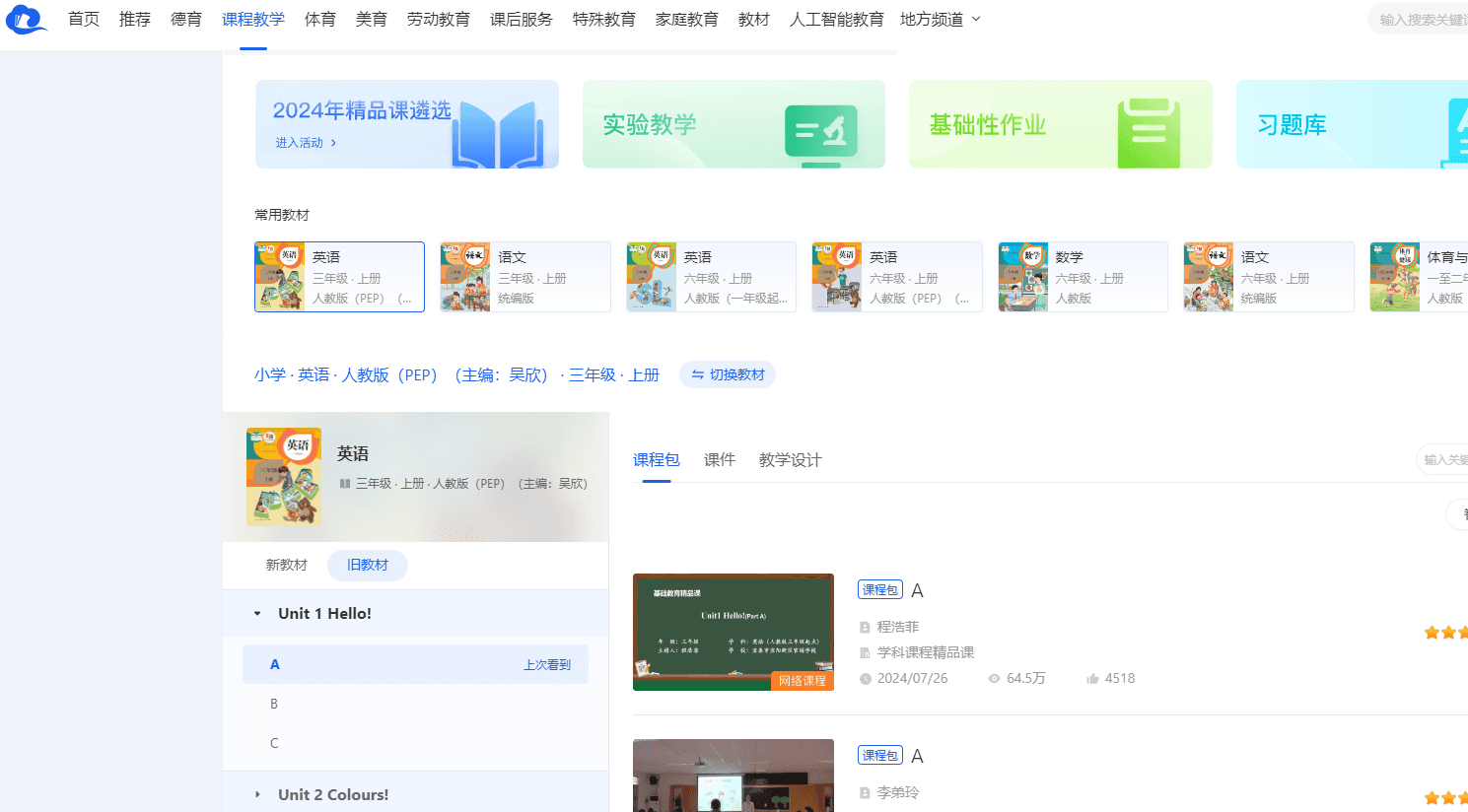Image resolution: width=1468 pixels, height=812 pixels.
Task: Open 特殊教育 in the top navigation
Action: coord(604,20)
